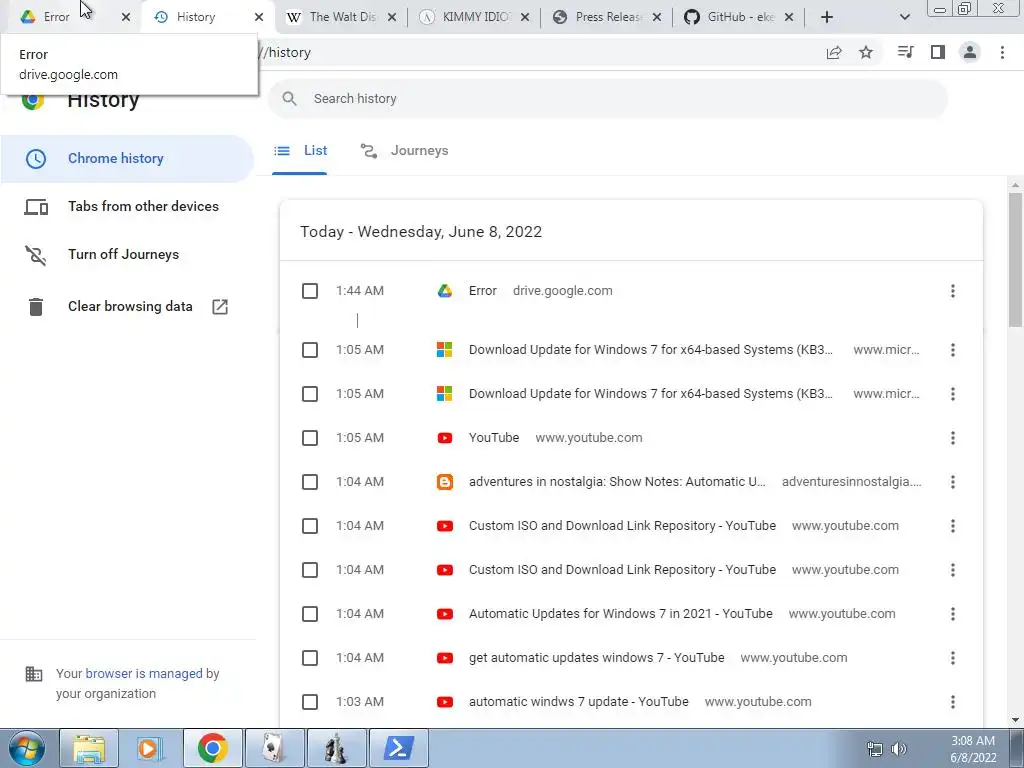Open Windows Explorer from the taskbar

pos(89,748)
